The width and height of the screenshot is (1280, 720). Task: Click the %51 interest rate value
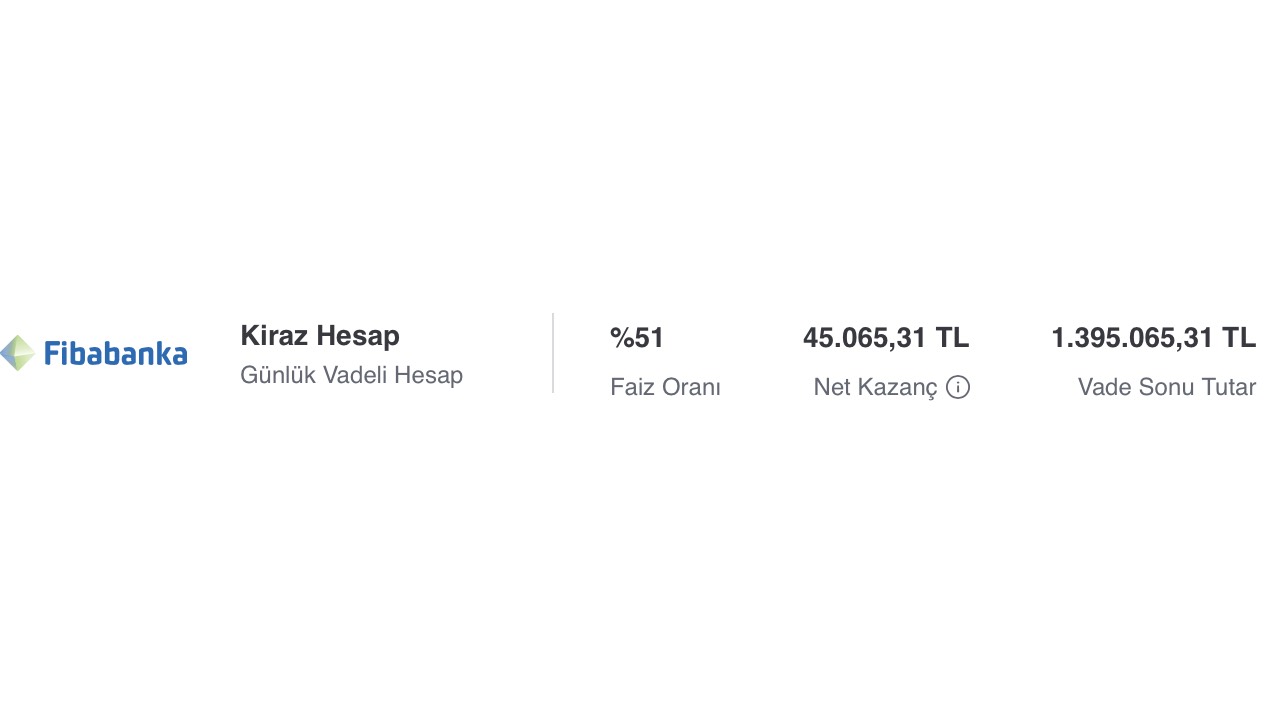click(x=637, y=338)
